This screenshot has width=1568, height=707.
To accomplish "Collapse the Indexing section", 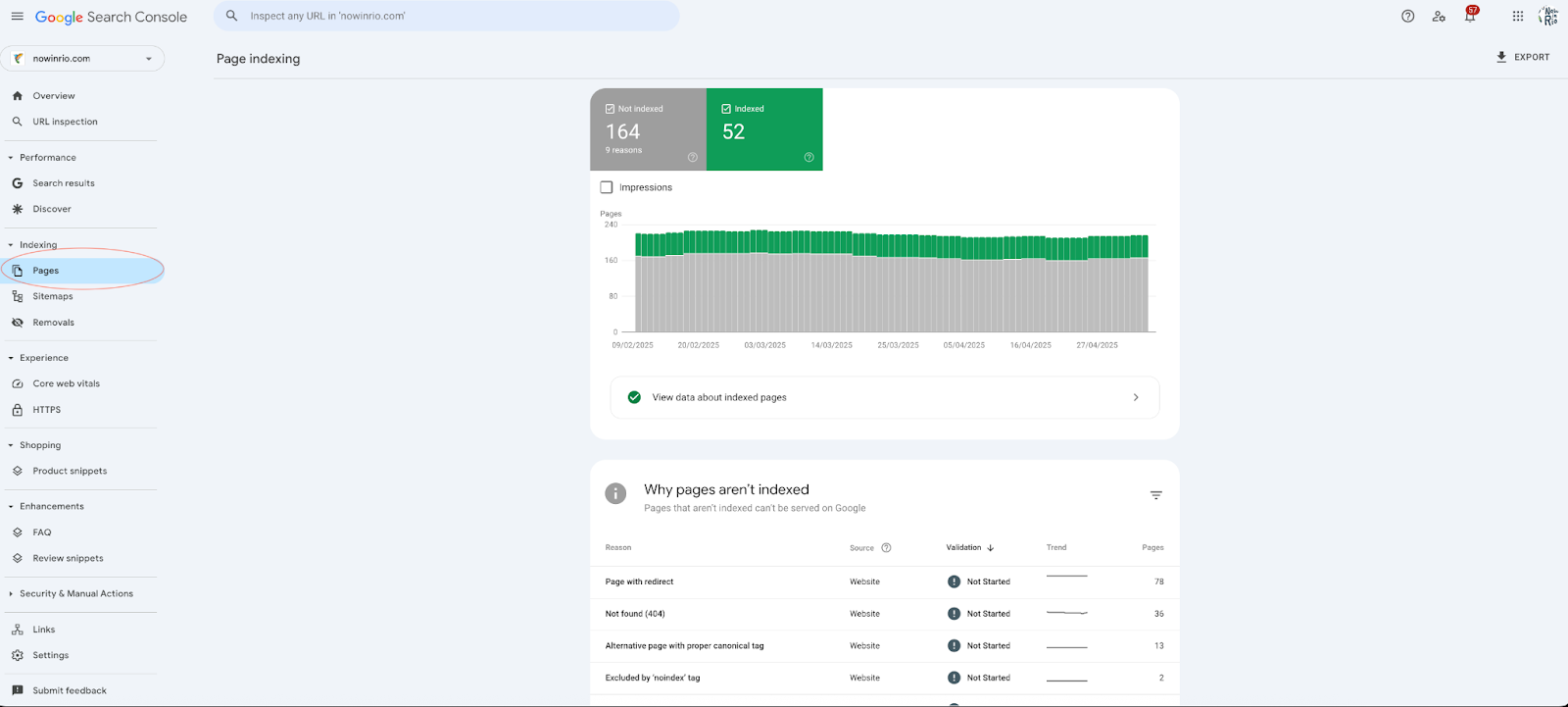I will 37,245.
